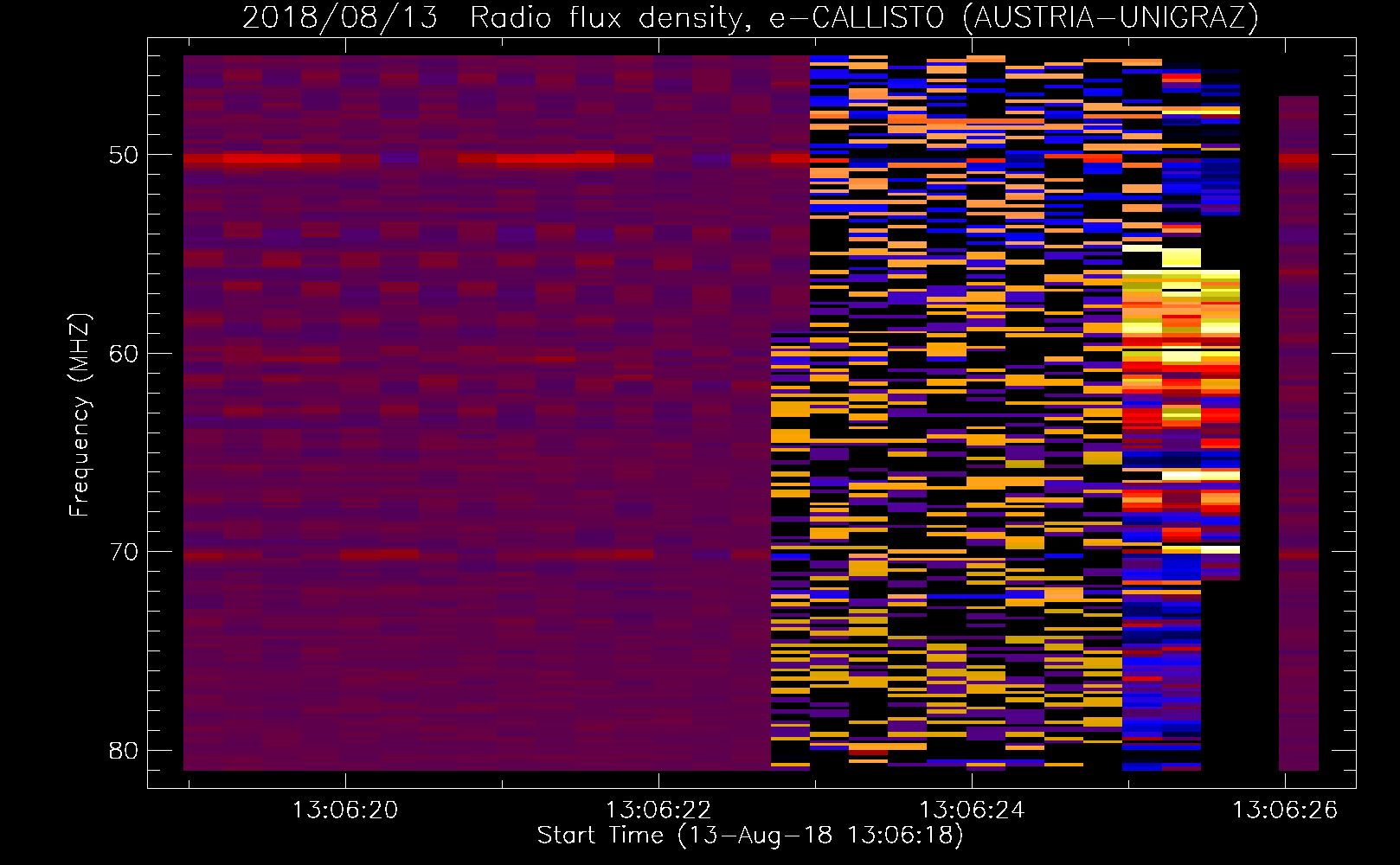
Task: Click the 13:06:22 time tick label
Action: tap(658, 811)
